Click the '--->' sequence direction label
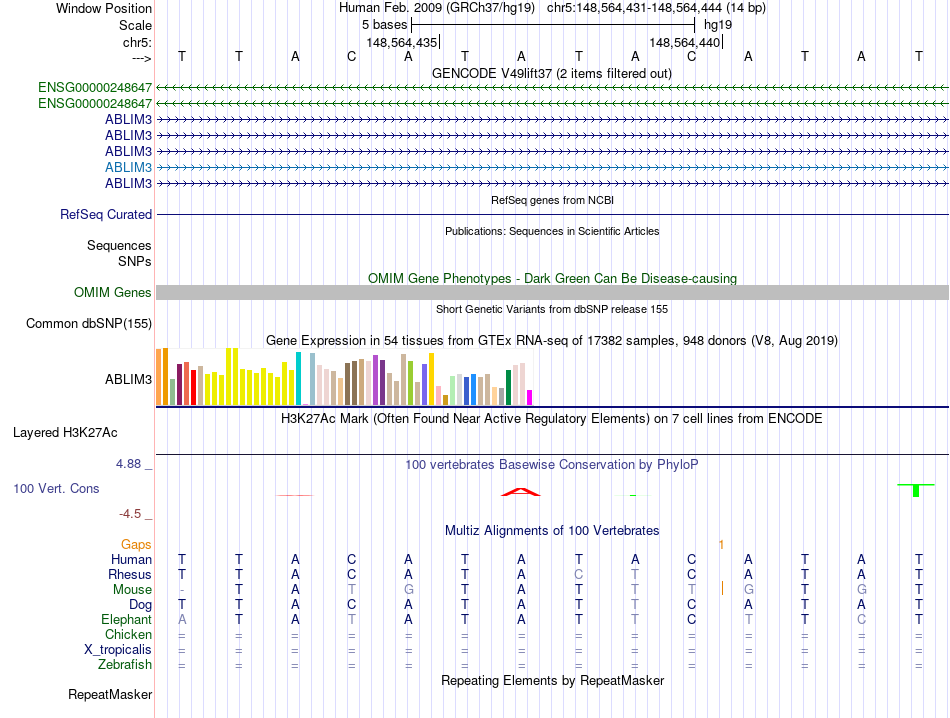 [x=142, y=58]
